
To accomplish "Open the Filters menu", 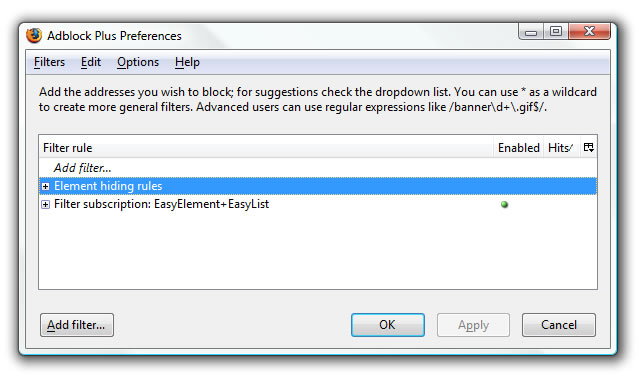I will 49,62.
